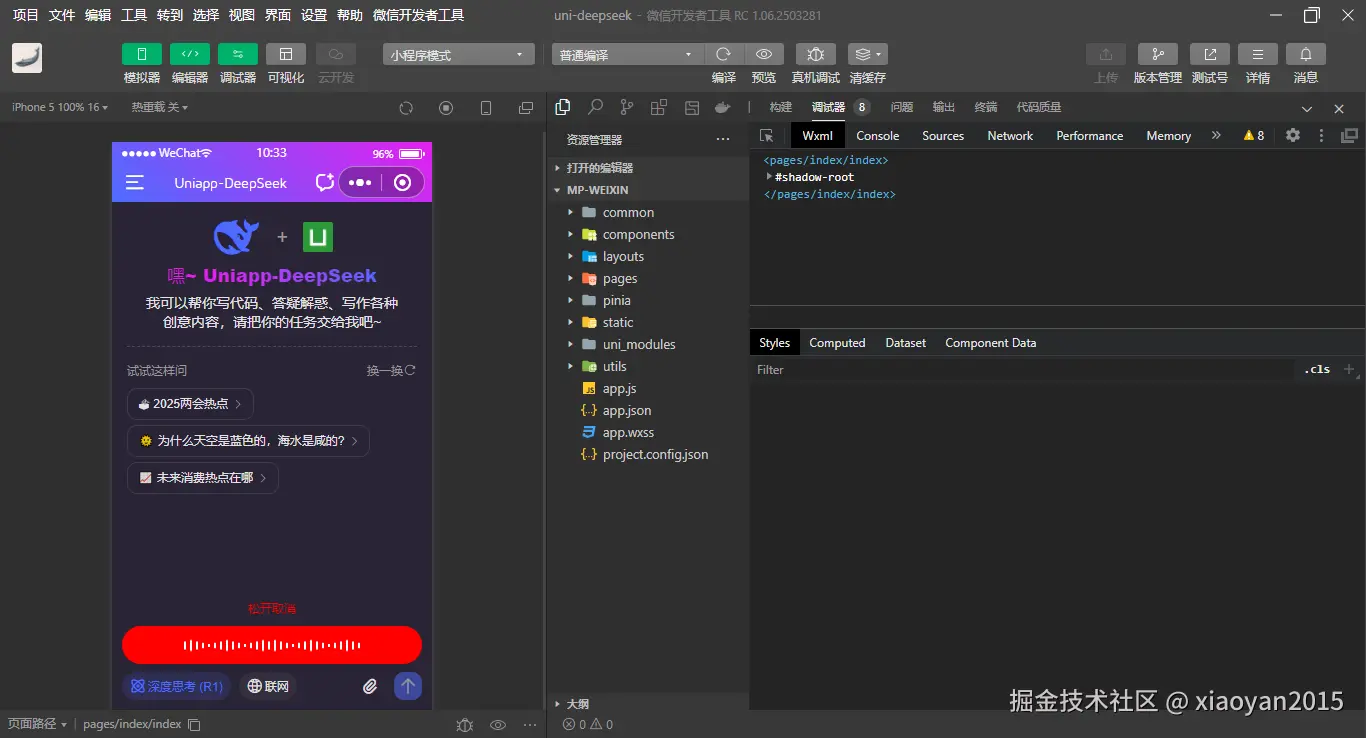Click the Clear Cache layers icon

pos(867,55)
